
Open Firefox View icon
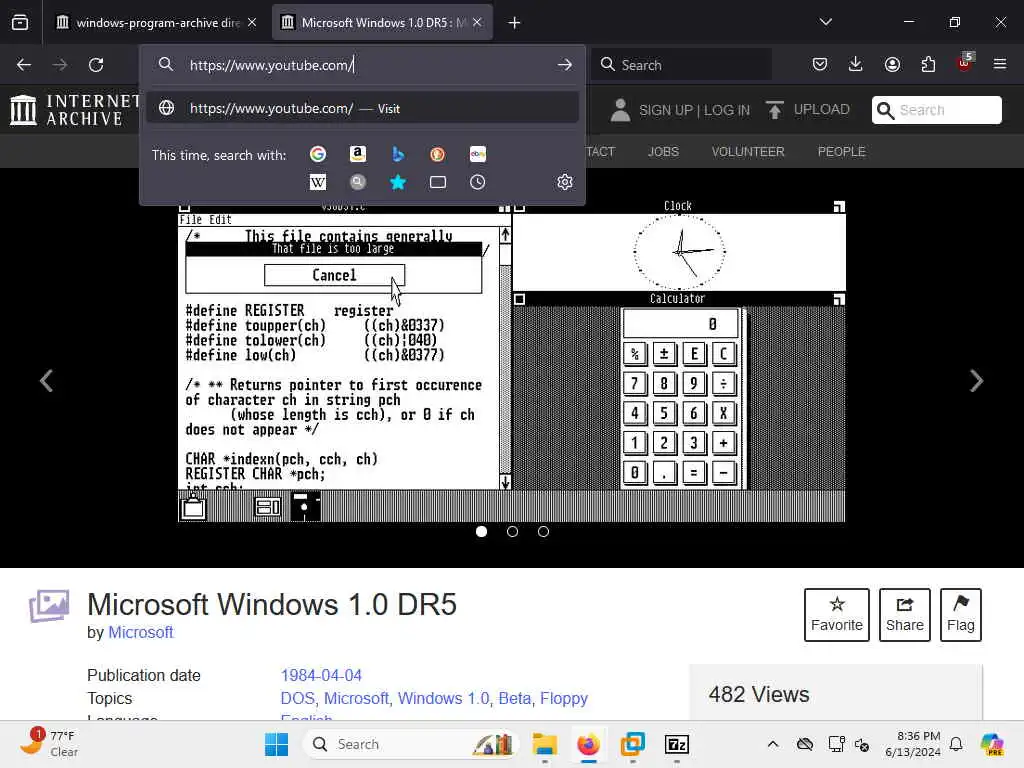[x=20, y=23]
